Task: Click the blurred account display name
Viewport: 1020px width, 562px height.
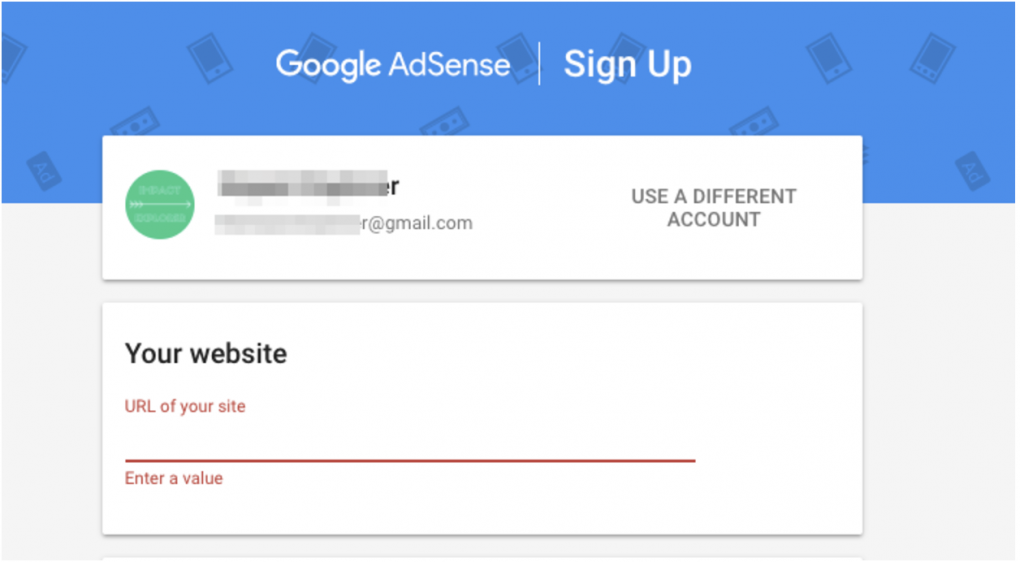Action: (308, 186)
